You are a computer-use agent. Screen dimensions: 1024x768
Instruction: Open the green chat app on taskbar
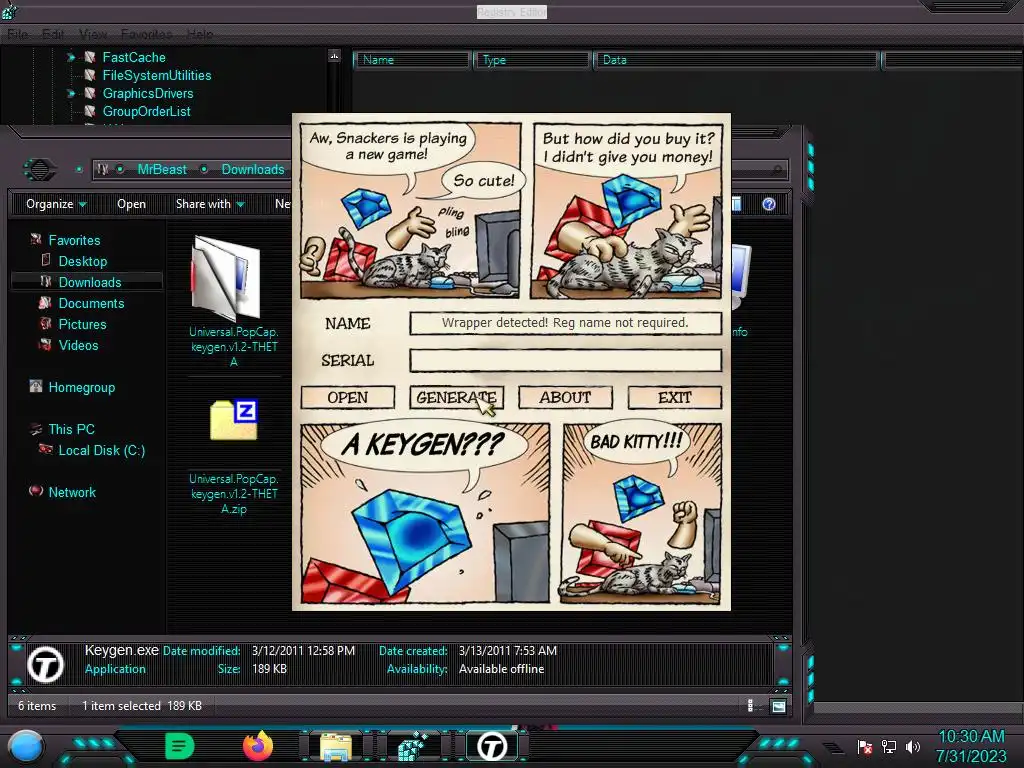click(x=180, y=746)
